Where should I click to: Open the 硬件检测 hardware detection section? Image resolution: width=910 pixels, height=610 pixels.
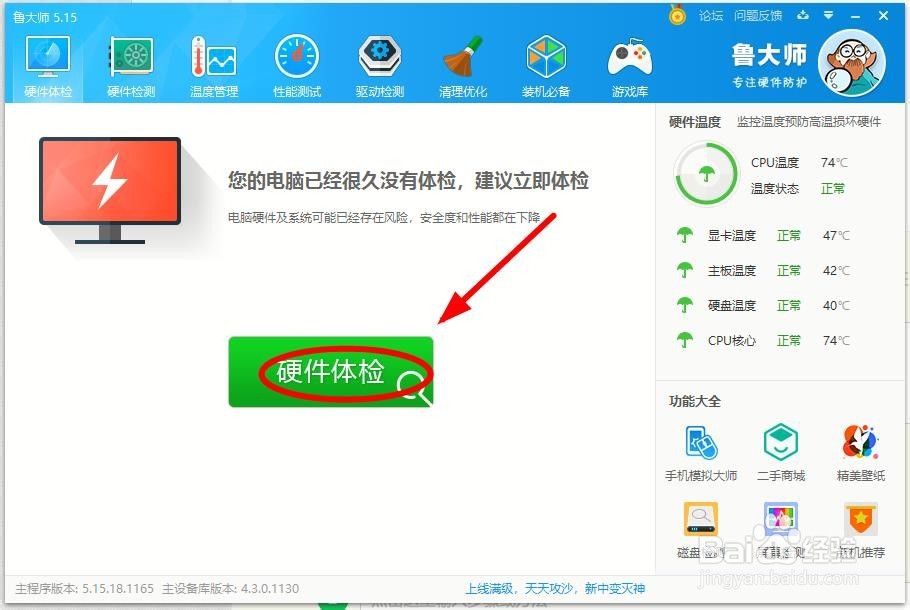pyautogui.click(x=131, y=66)
